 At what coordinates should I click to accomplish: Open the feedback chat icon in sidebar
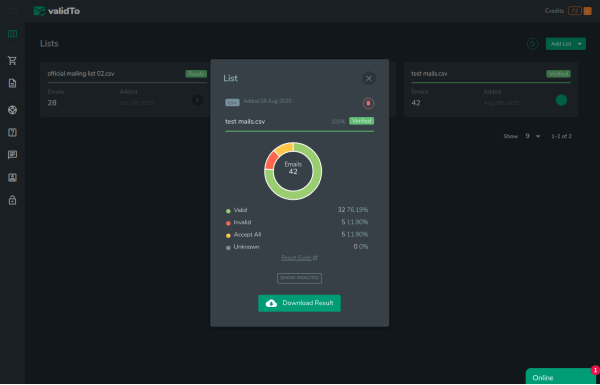click(12, 155)
